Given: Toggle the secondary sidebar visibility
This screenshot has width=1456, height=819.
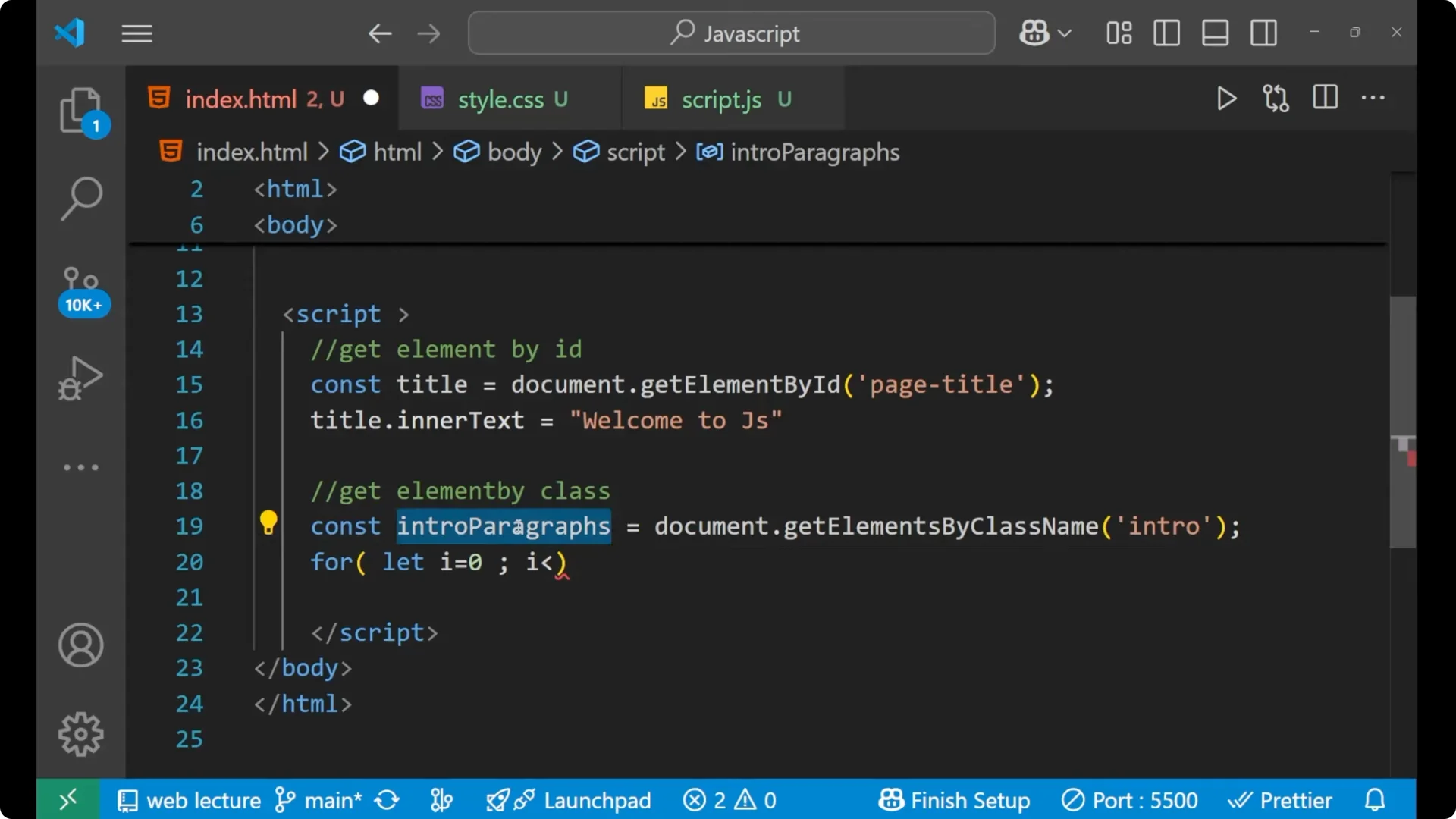Looking at the screenshot, I should [x=1263, y=33].
